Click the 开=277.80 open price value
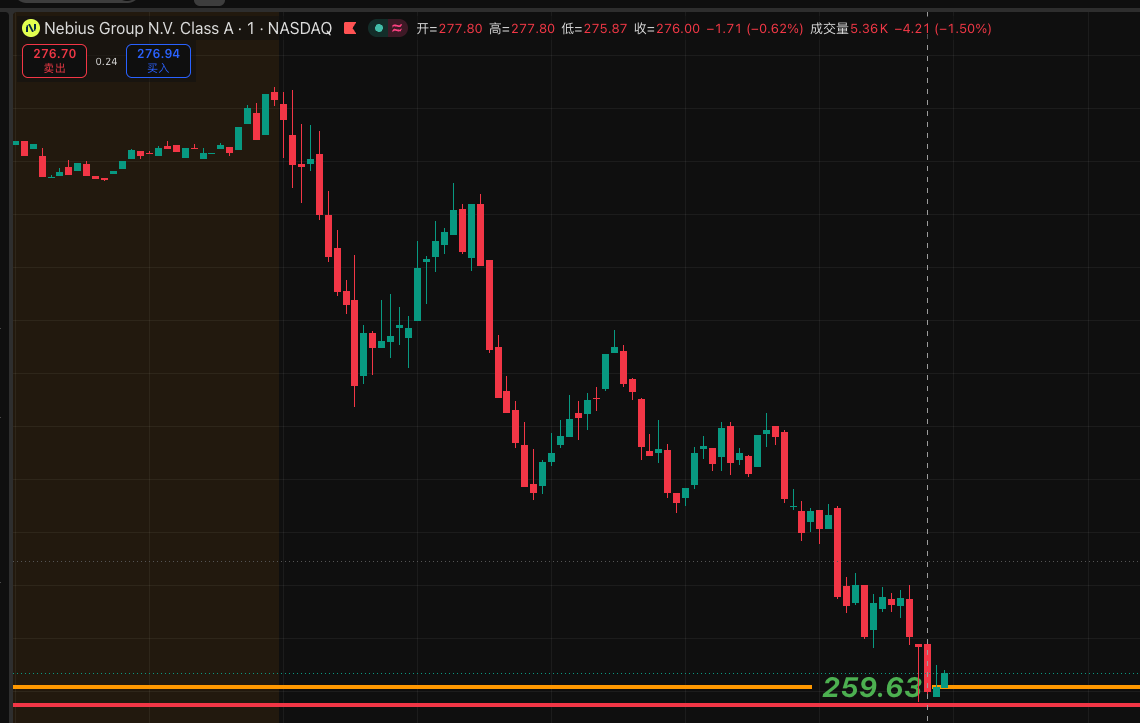The width and height of the screenshot is (1140, 723). [449, 28]
